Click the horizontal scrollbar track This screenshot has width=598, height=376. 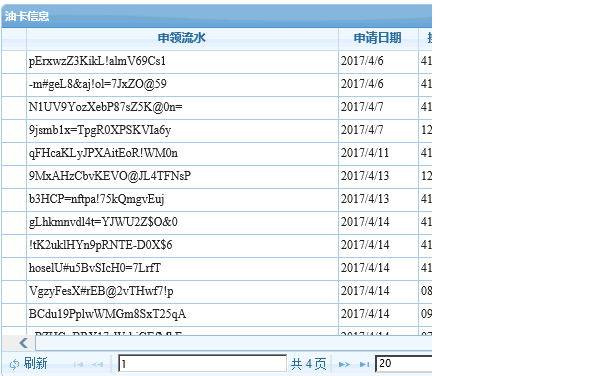(234, 343)
